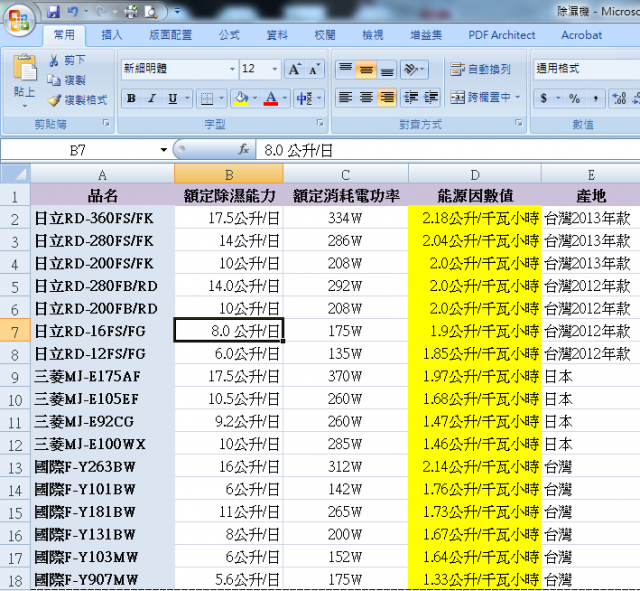Image resolution: width=640 pixels, height=591 pixels.
Task: Click the phonetic guide icon
Action: pyautogui.click(x=304, y=98)
